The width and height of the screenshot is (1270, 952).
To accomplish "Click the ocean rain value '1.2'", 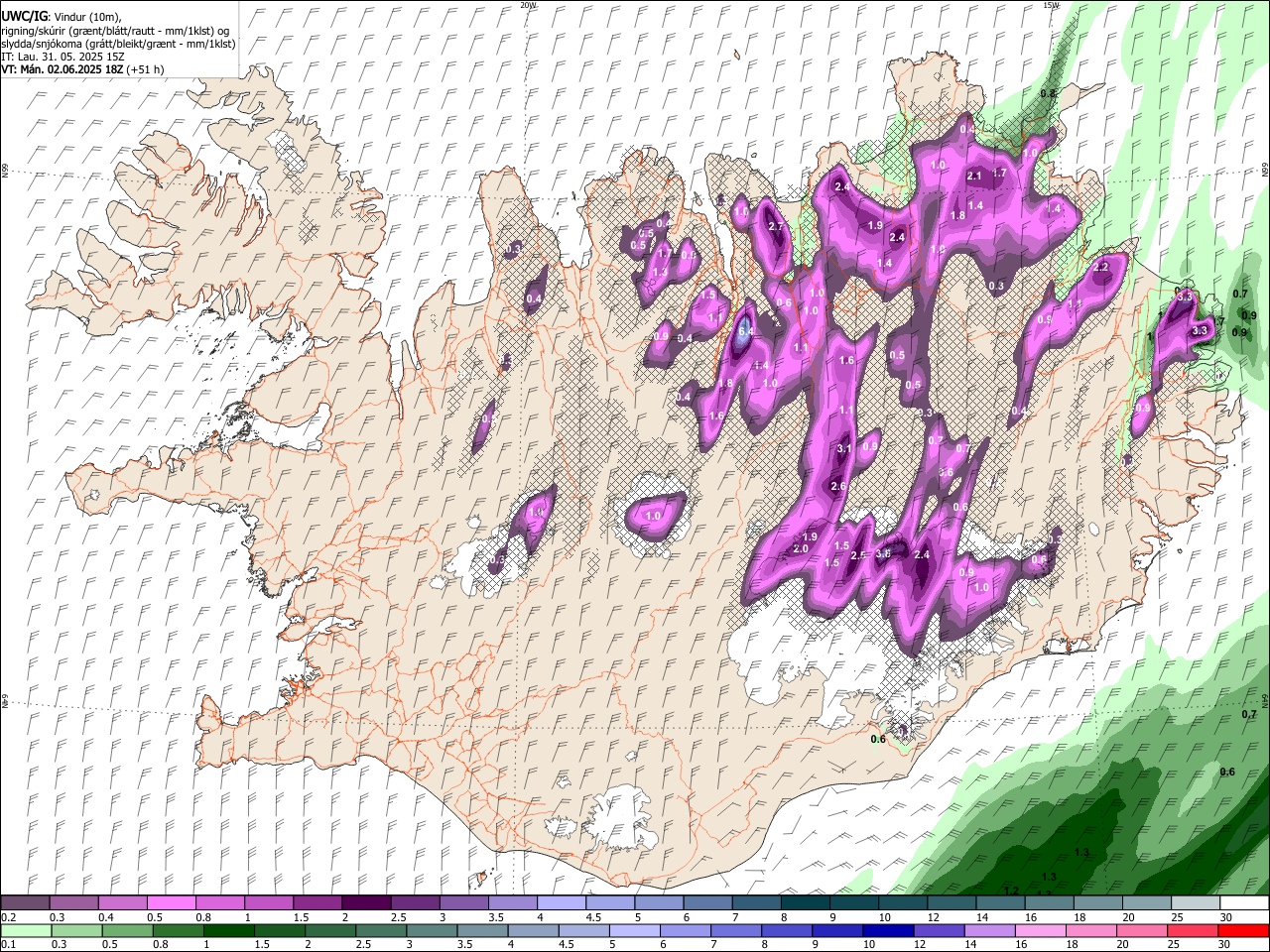I will click(x=1012, y=891).
